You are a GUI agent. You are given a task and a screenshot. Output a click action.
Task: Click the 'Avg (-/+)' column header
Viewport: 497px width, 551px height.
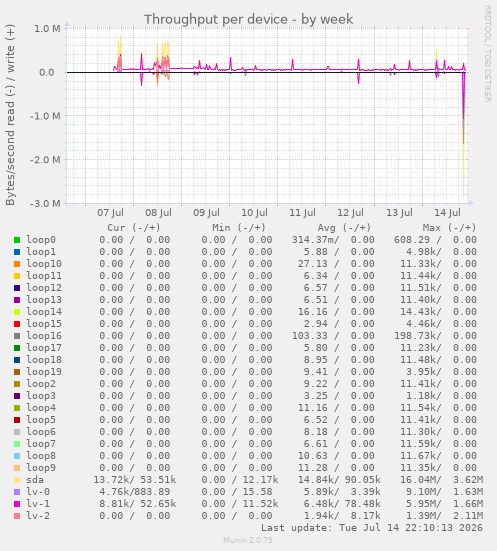click(344, 228)
